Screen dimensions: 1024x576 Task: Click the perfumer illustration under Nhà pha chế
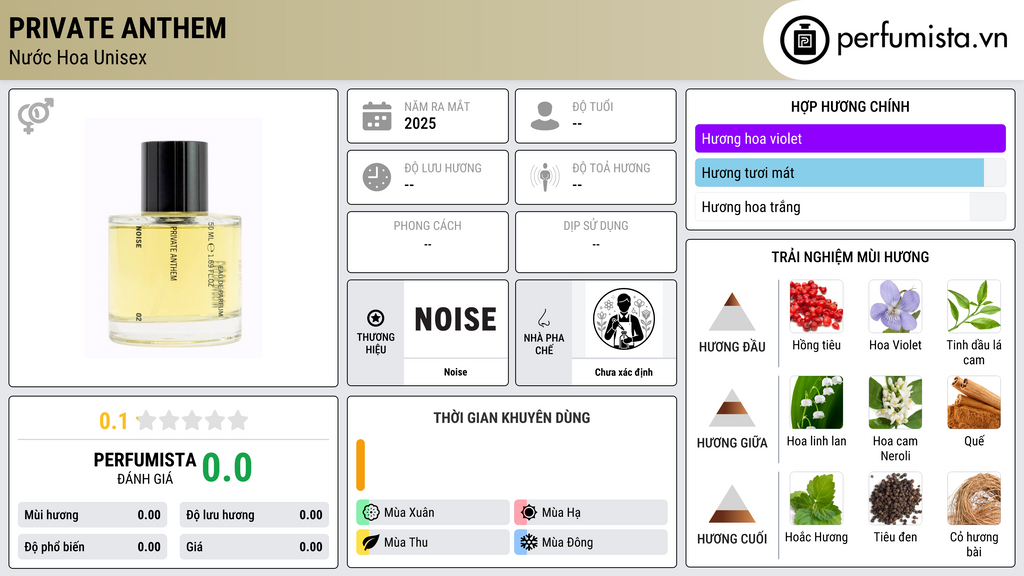coord(624,319)
